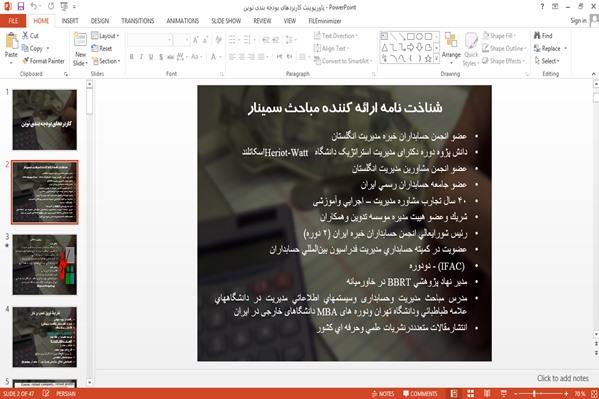The width and height of the screenshot is (599, 399).
Task: Click Convert to SmartArt button
Action: click(x=342, y=61)
